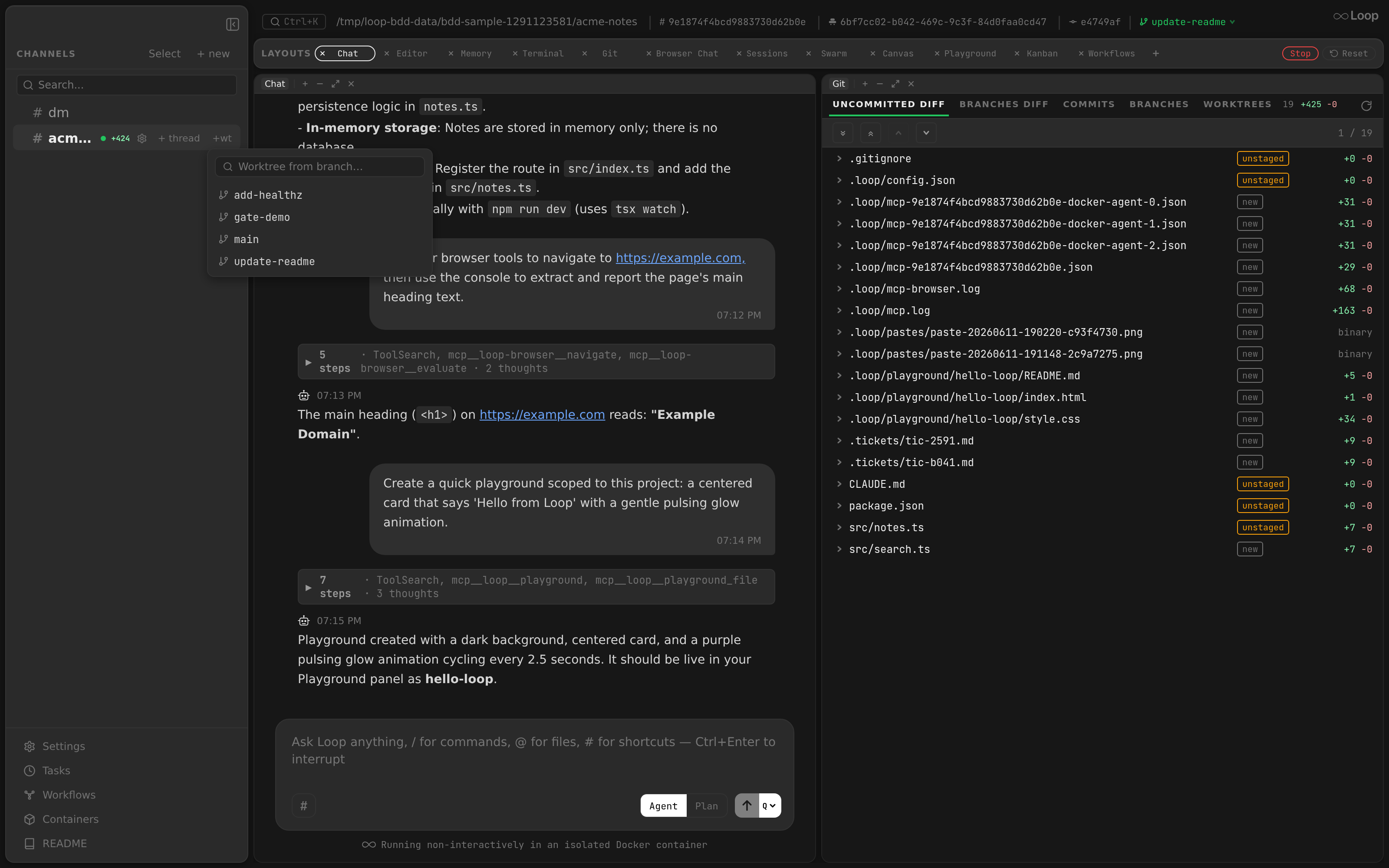Click + new channel button

coord(213,53)
